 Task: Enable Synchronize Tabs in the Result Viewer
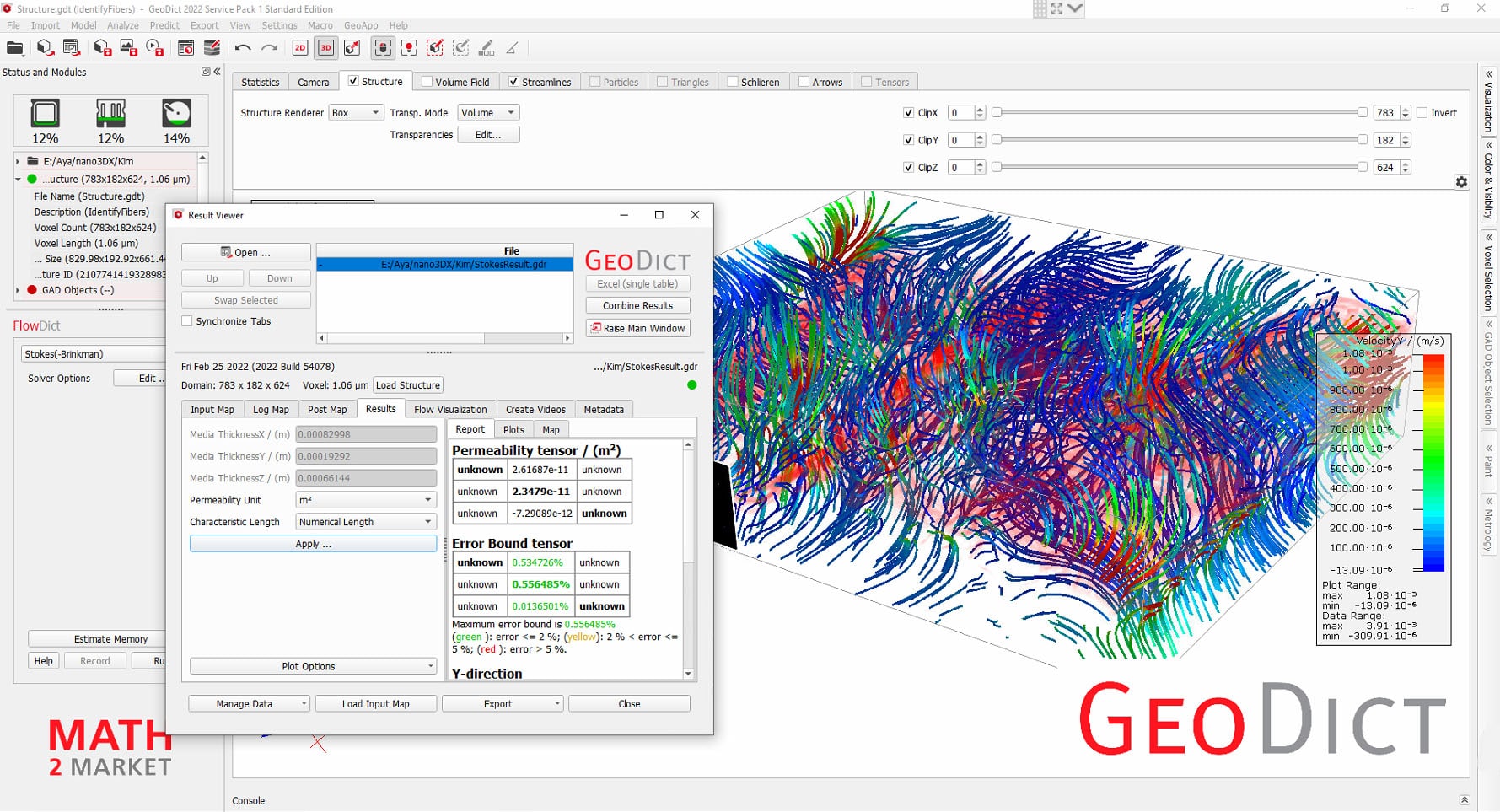point(186,321)
